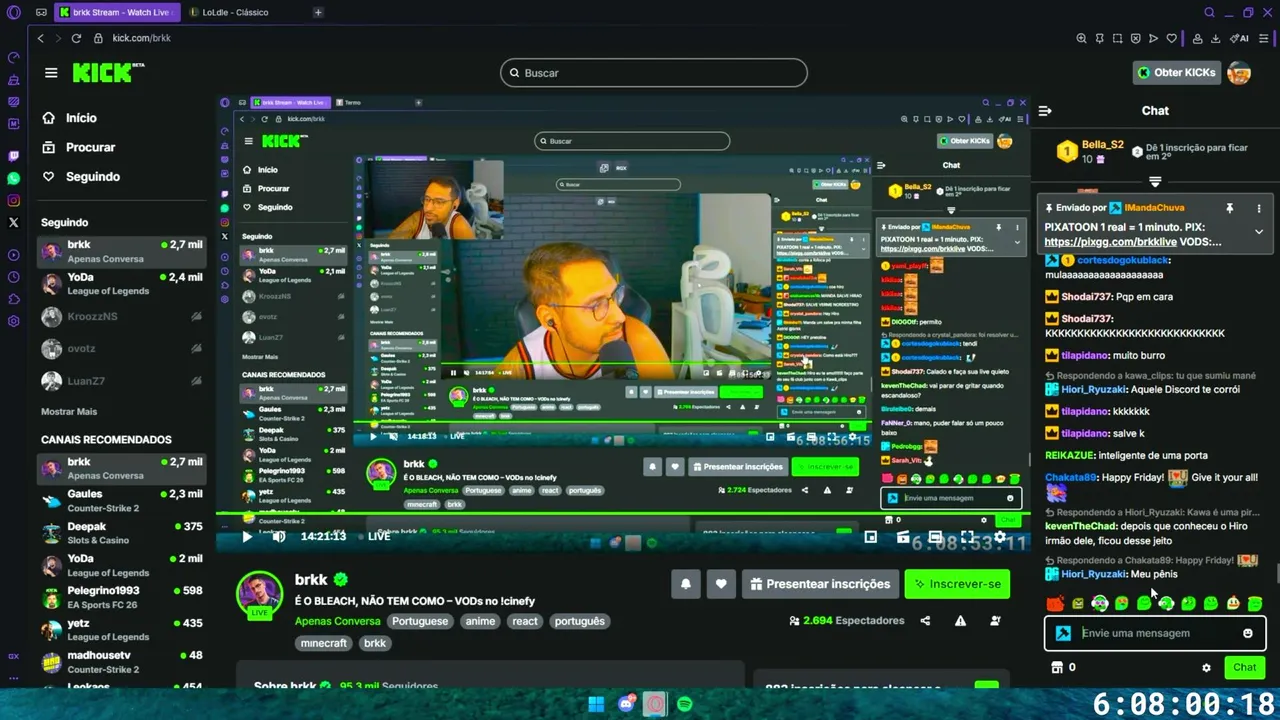Click the Envie uma mensagem chat box
Screen dimensions: 1280x720
1155,633
